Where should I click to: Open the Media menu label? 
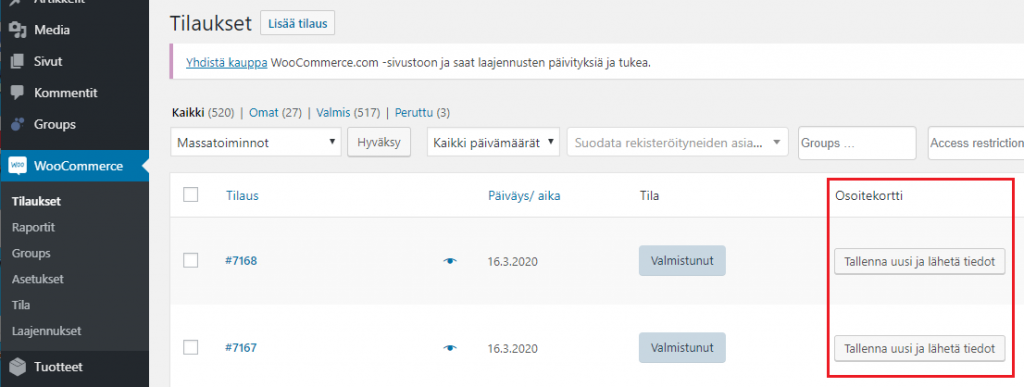coord(52,30)
